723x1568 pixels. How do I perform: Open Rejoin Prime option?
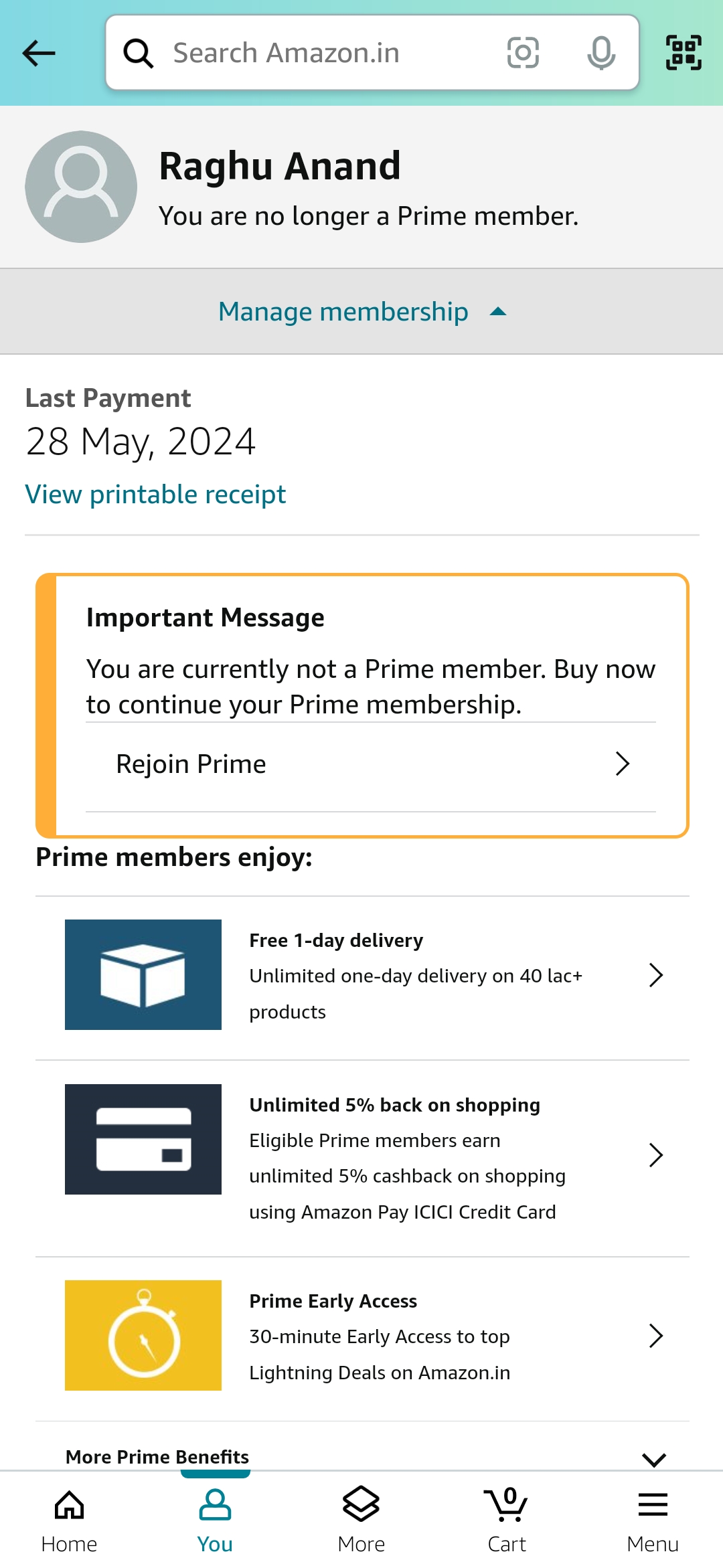point(371,764)
